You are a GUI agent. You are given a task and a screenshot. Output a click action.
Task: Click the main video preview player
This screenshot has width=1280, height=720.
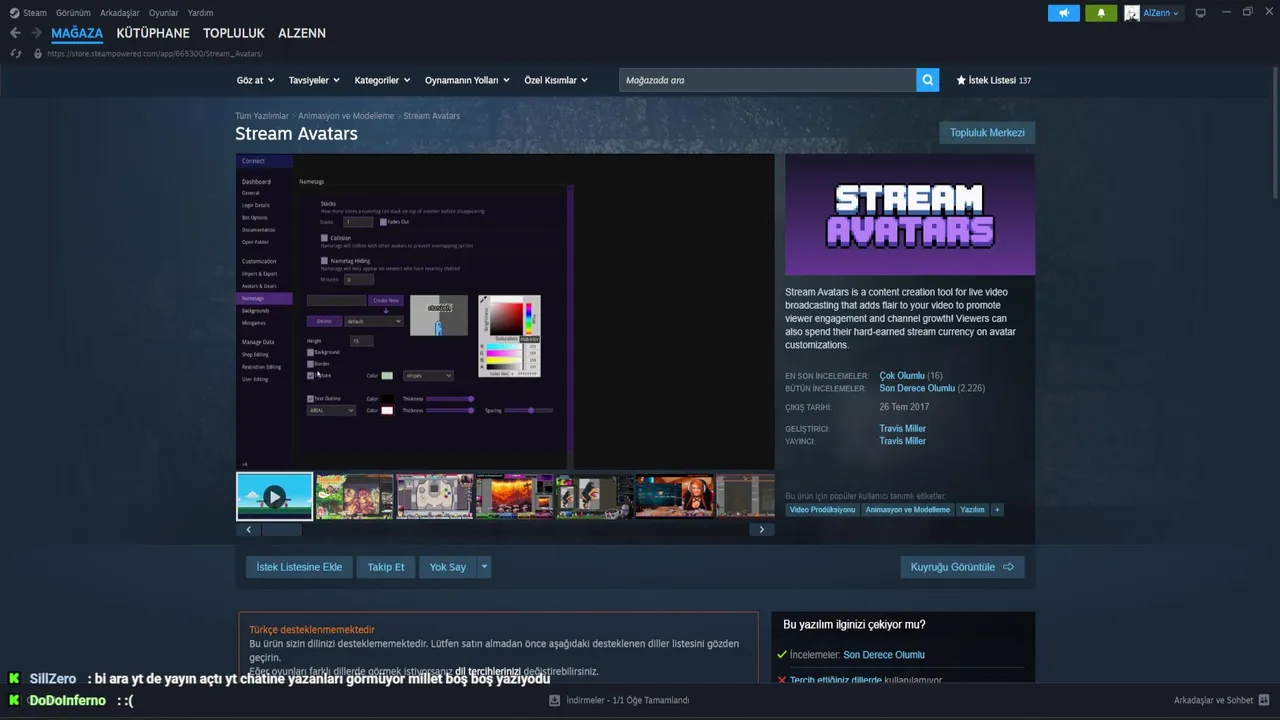(x=505, y=311)
